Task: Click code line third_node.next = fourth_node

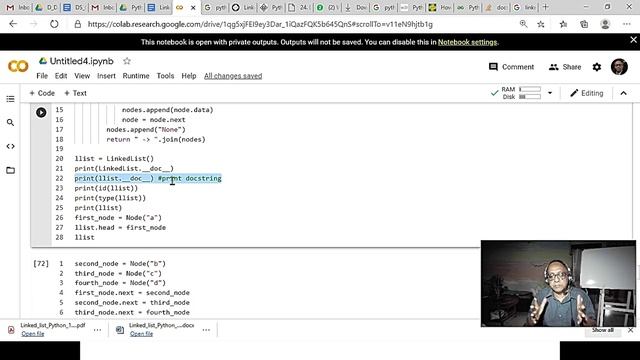Action: [x=132, y=312]
